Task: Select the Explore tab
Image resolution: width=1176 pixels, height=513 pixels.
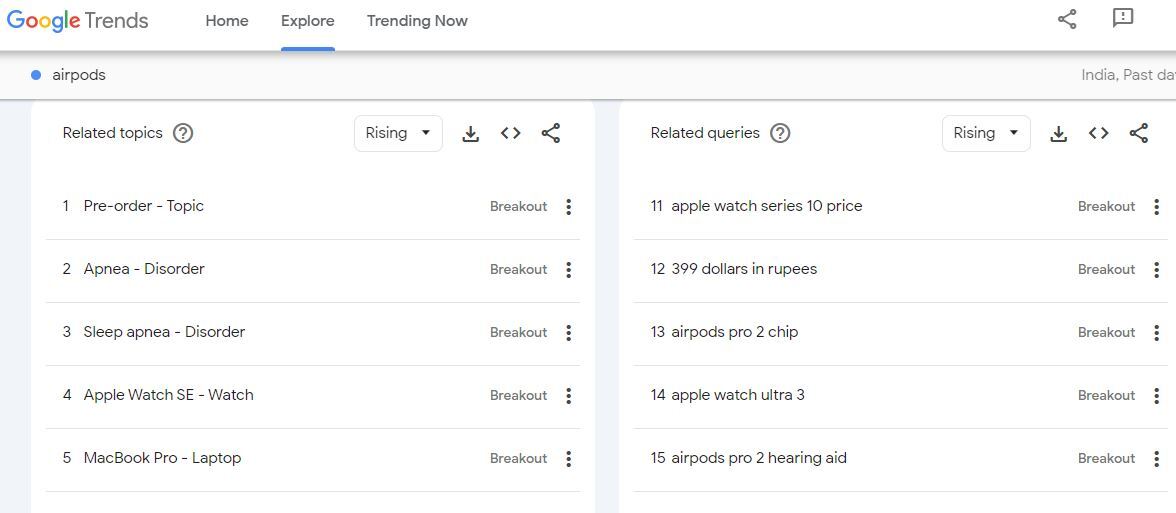Action: pyautogui.click(x=307, y=21)
